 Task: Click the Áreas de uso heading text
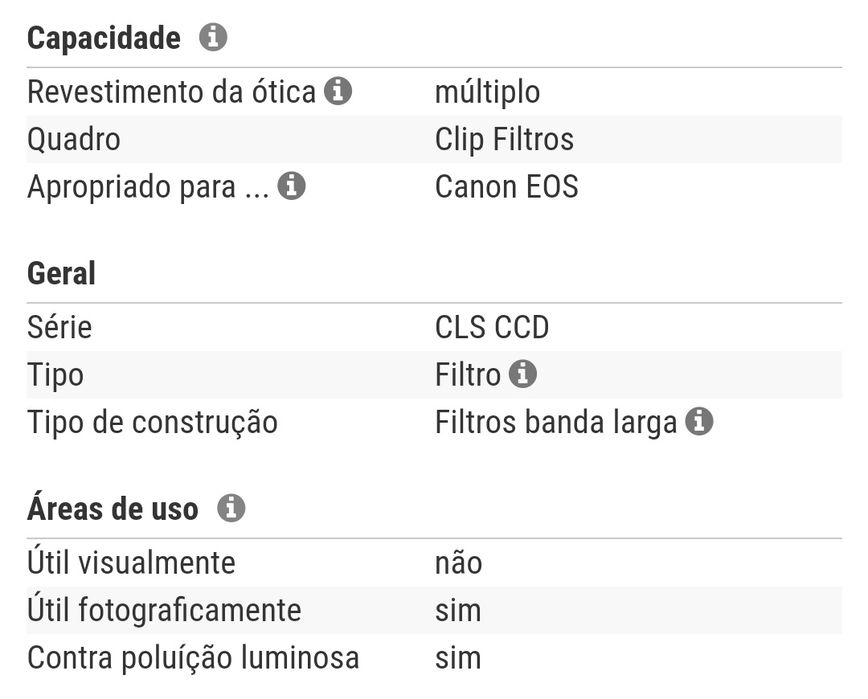112,508
